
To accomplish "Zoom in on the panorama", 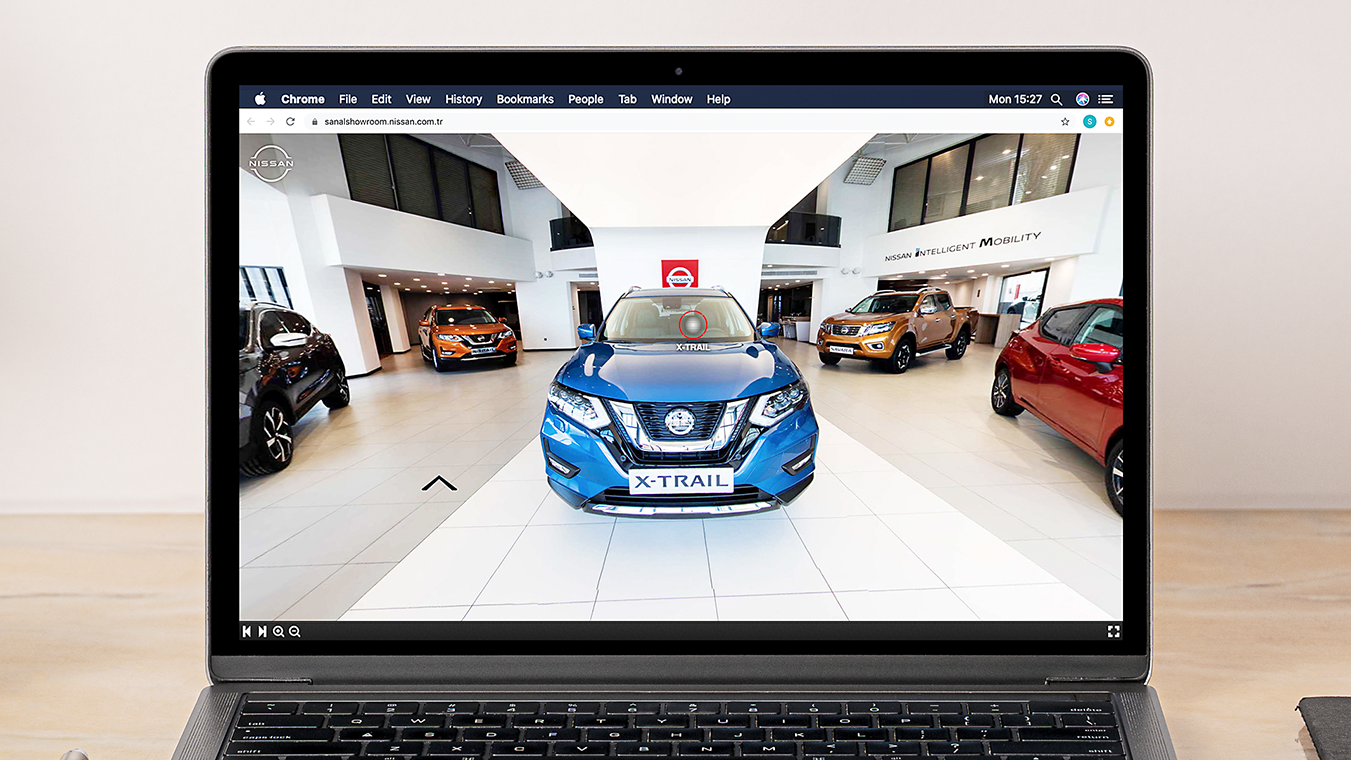I will 278,631.
